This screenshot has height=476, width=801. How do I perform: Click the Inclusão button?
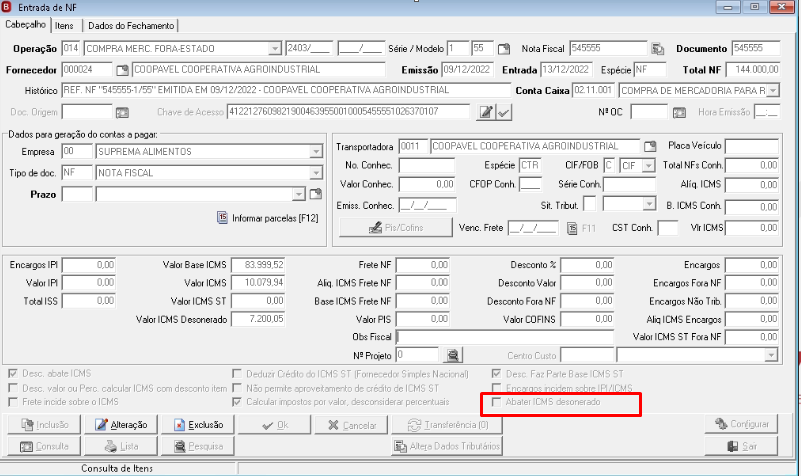[44, 424]
